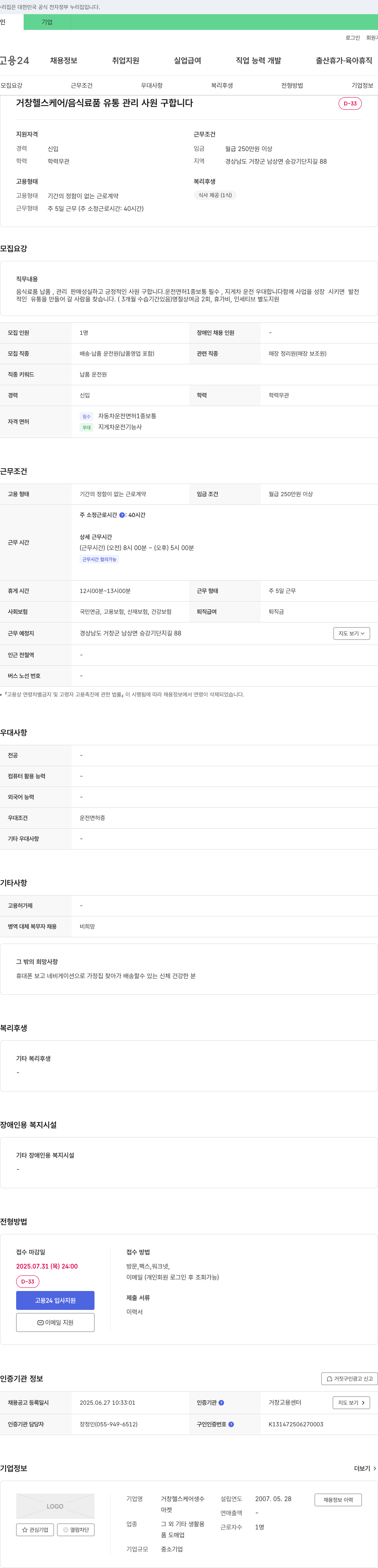Click 더보기 in the 기업정보 section

[x=365, y=1469]
